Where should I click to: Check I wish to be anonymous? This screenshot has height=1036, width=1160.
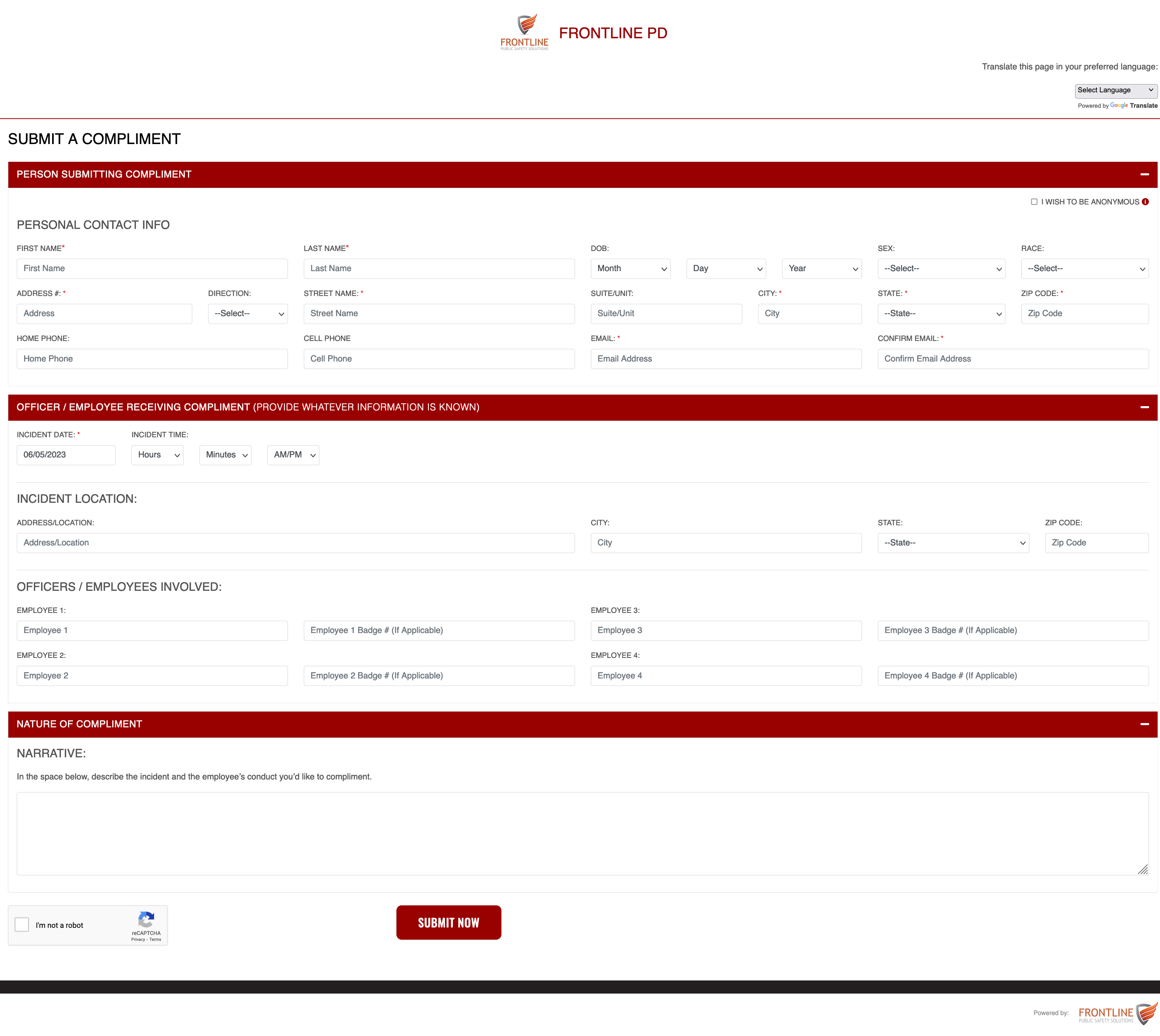(x=1034, y=202)
